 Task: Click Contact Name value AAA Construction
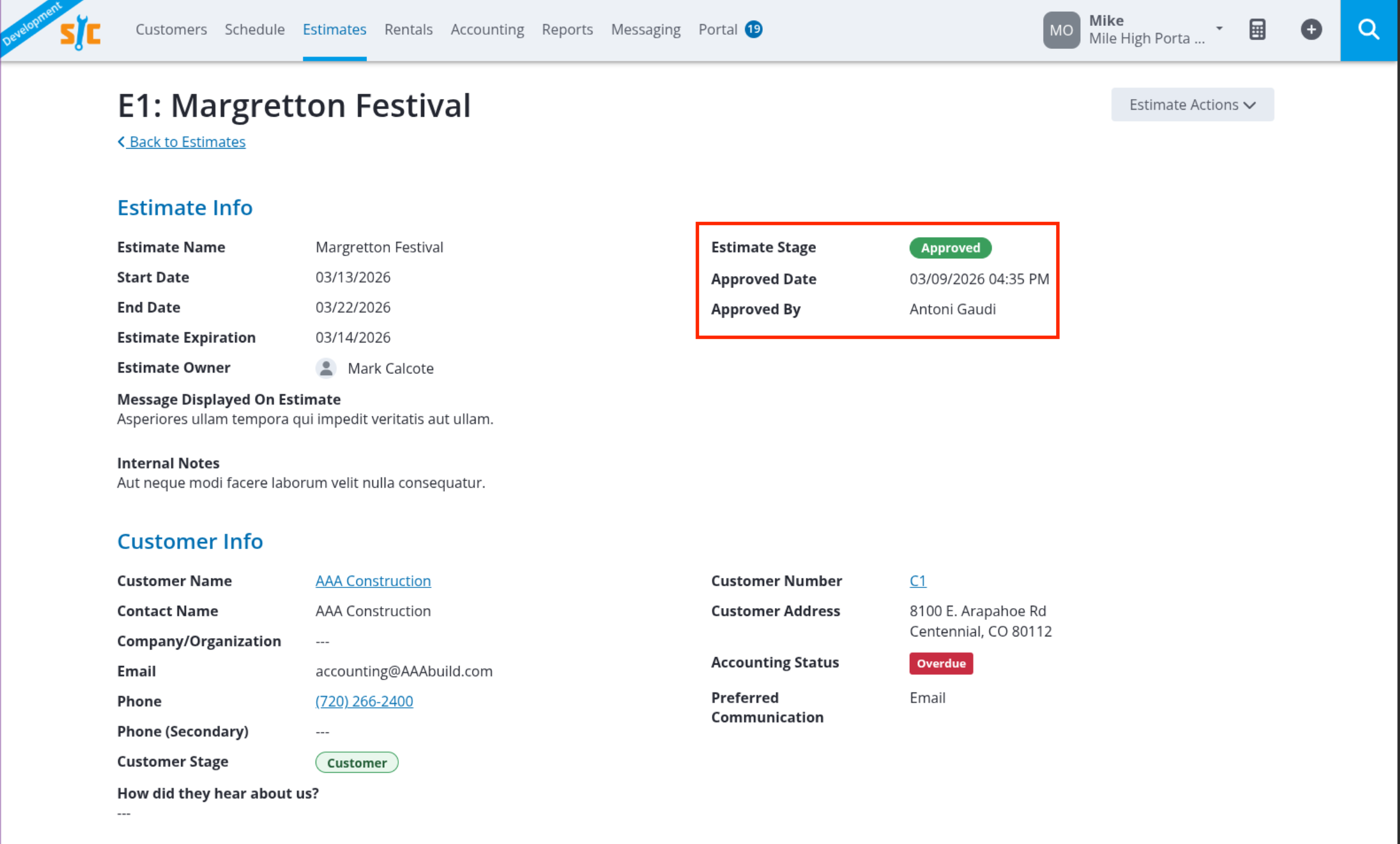click(373, 610)
